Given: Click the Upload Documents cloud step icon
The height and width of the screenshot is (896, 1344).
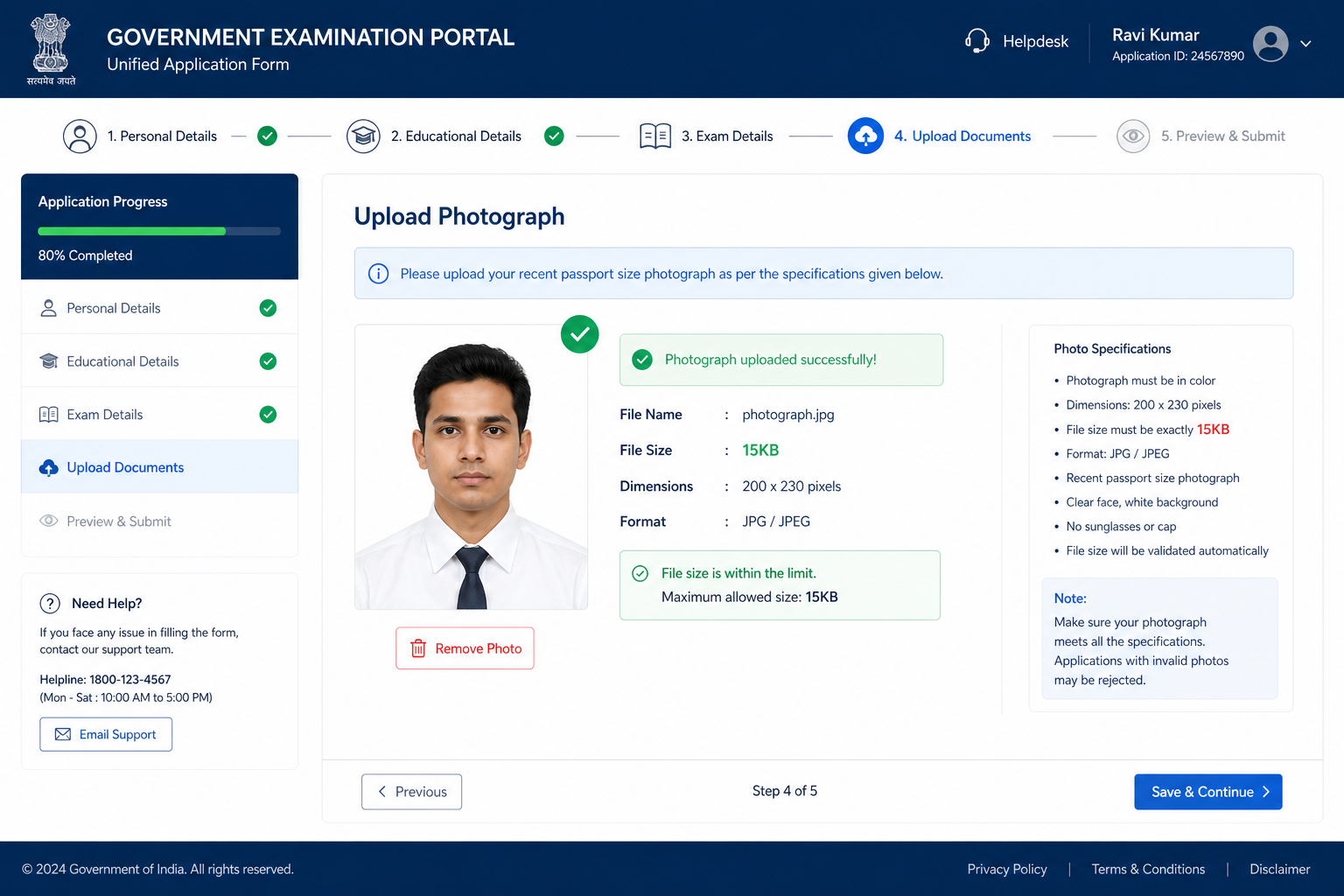Looking at the screenshot, I should click(x=865, y=136).
